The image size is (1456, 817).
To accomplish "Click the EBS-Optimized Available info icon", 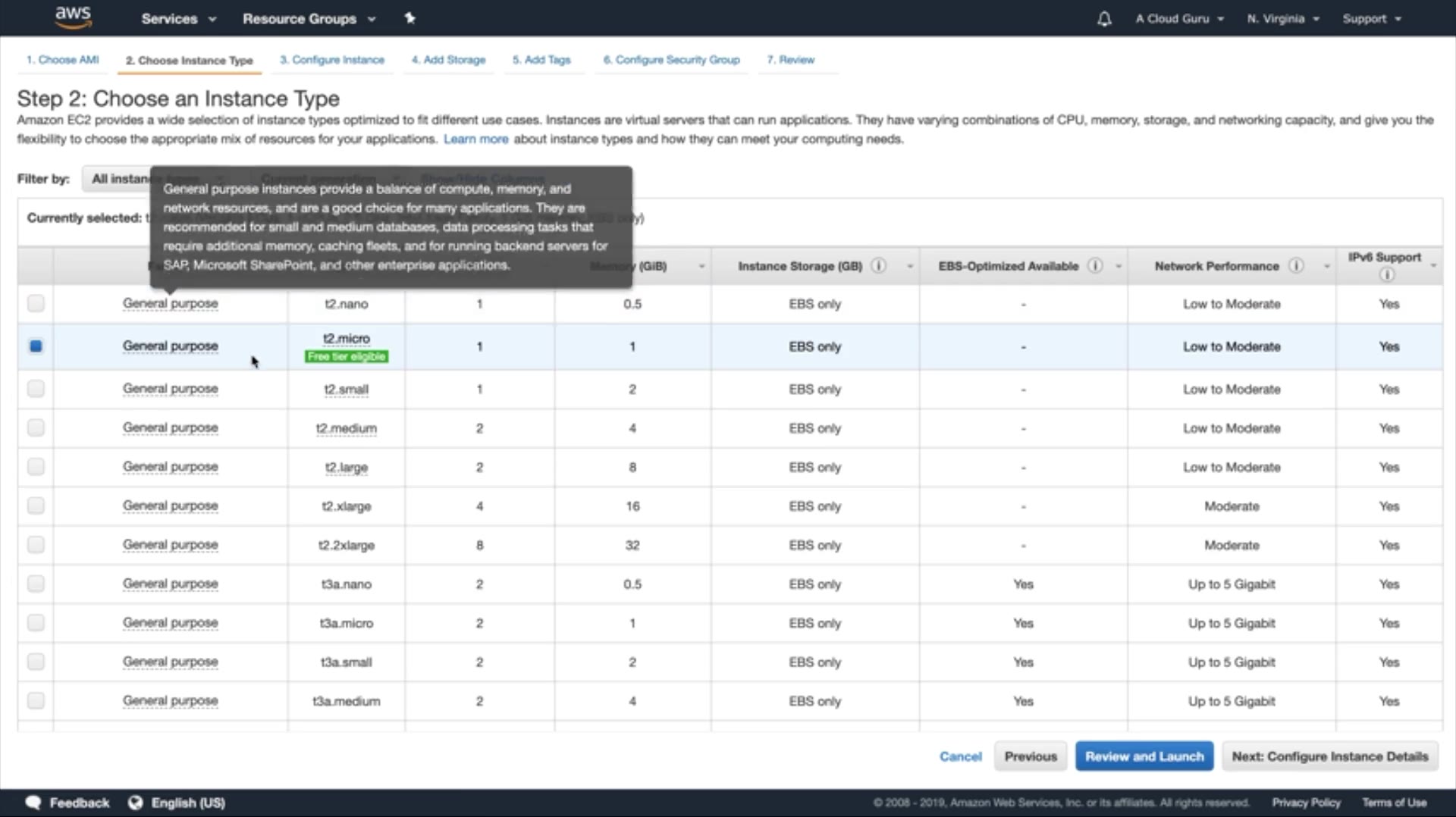I will pyautogui.click(x=1095, y=266).
